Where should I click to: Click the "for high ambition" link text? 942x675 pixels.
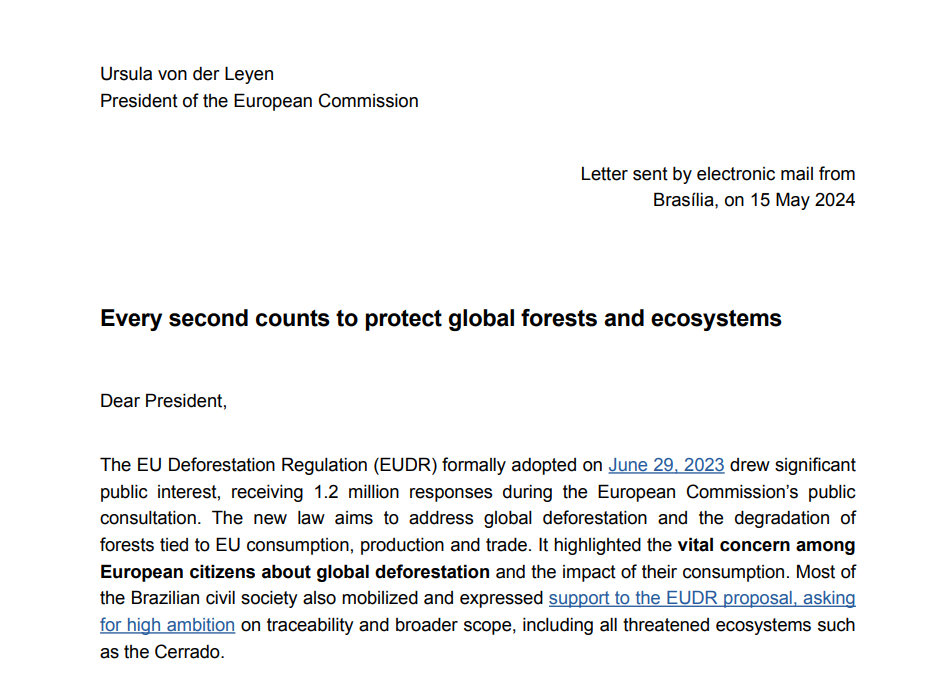coord(167,625)
